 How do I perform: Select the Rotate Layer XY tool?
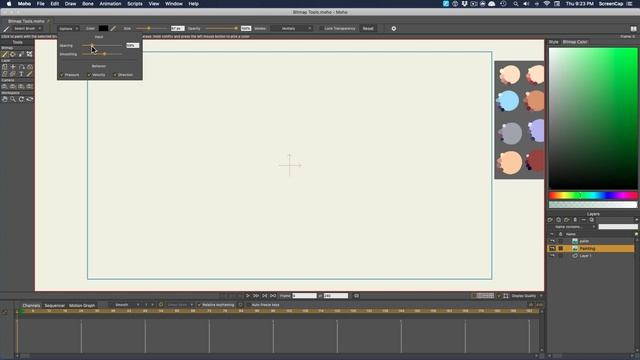pyautogui.click(x=29, y=67)
